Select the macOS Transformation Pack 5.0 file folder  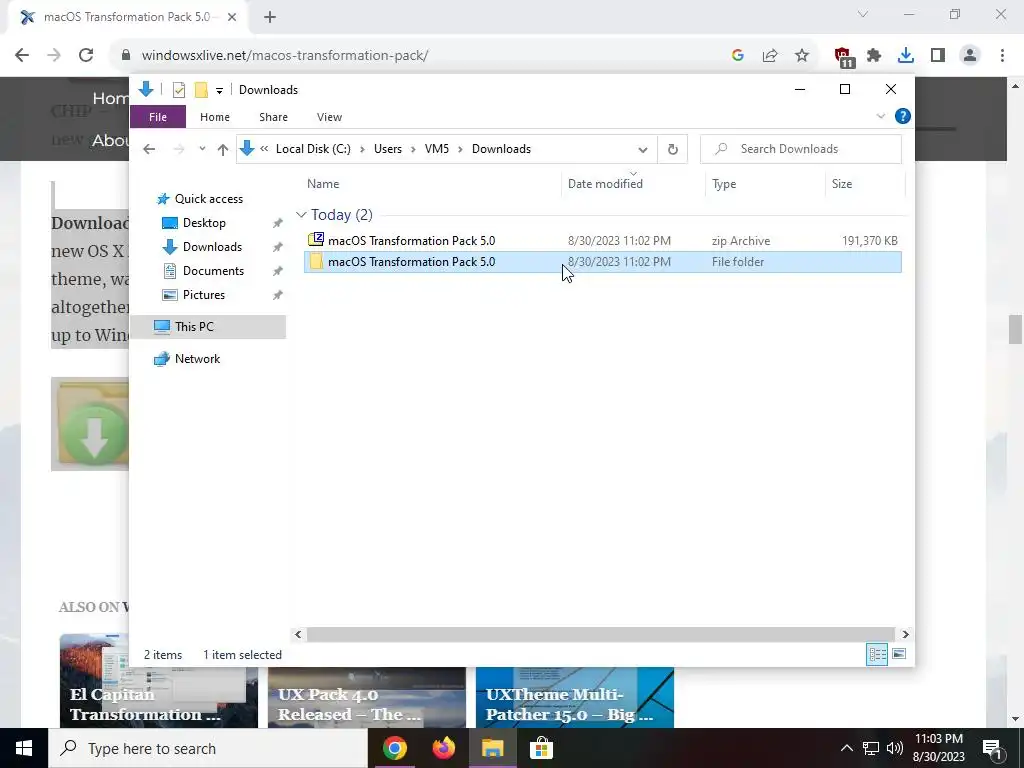[x=602, y=262]
